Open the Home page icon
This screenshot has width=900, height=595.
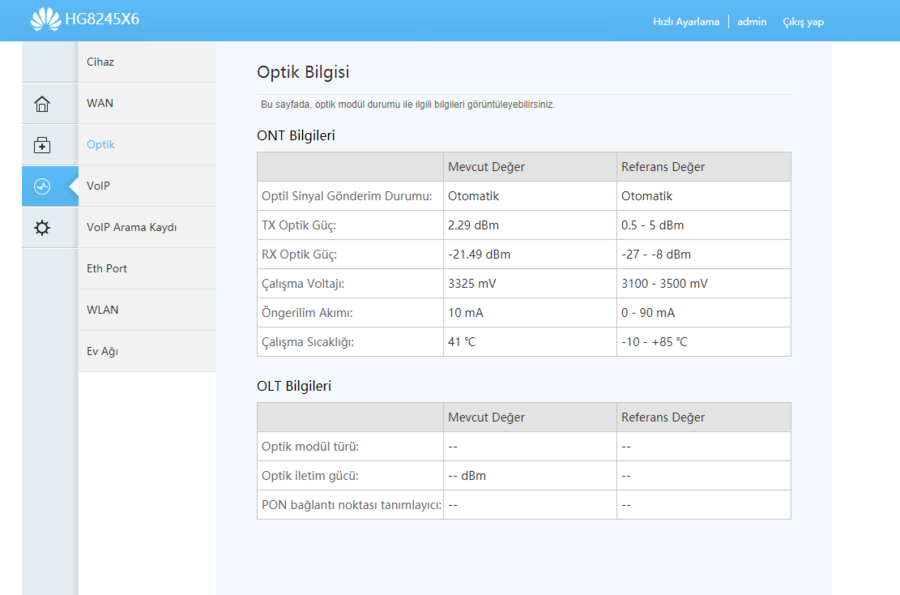click(42, 104)
